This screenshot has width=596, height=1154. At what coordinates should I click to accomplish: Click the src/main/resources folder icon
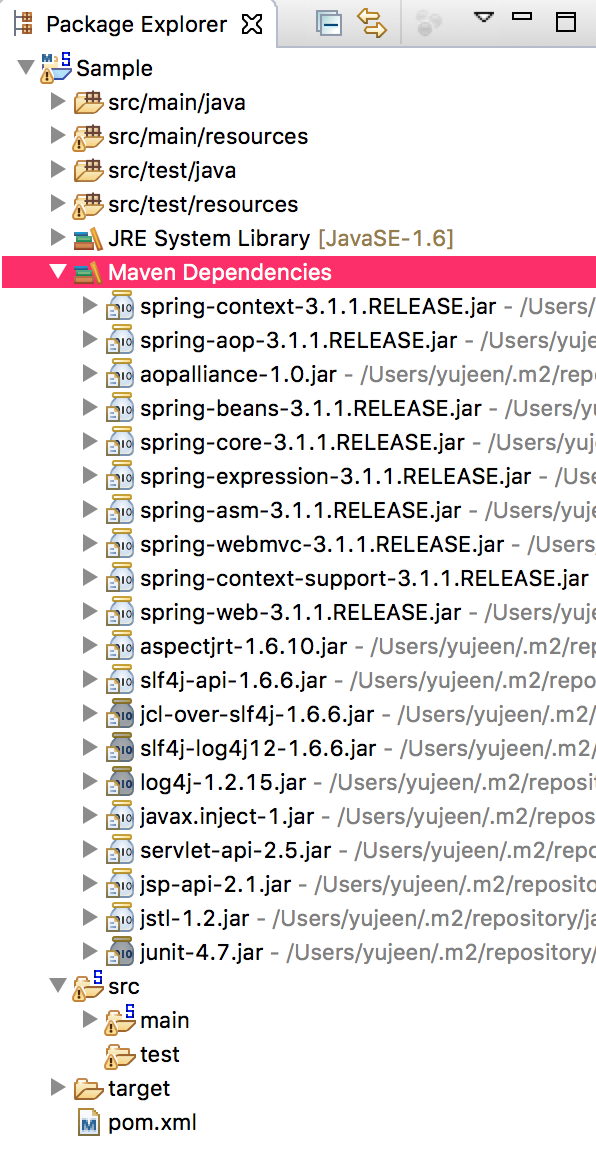click(88, 137)
